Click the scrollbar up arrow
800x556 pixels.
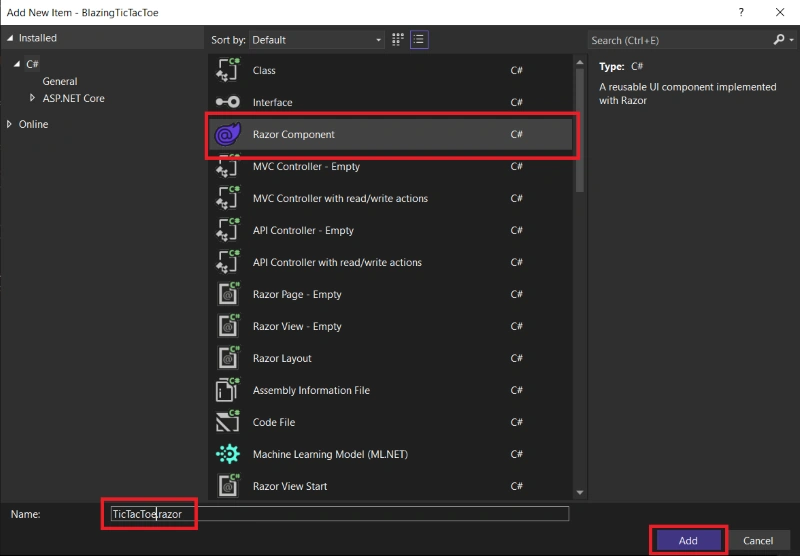point(580,62)
